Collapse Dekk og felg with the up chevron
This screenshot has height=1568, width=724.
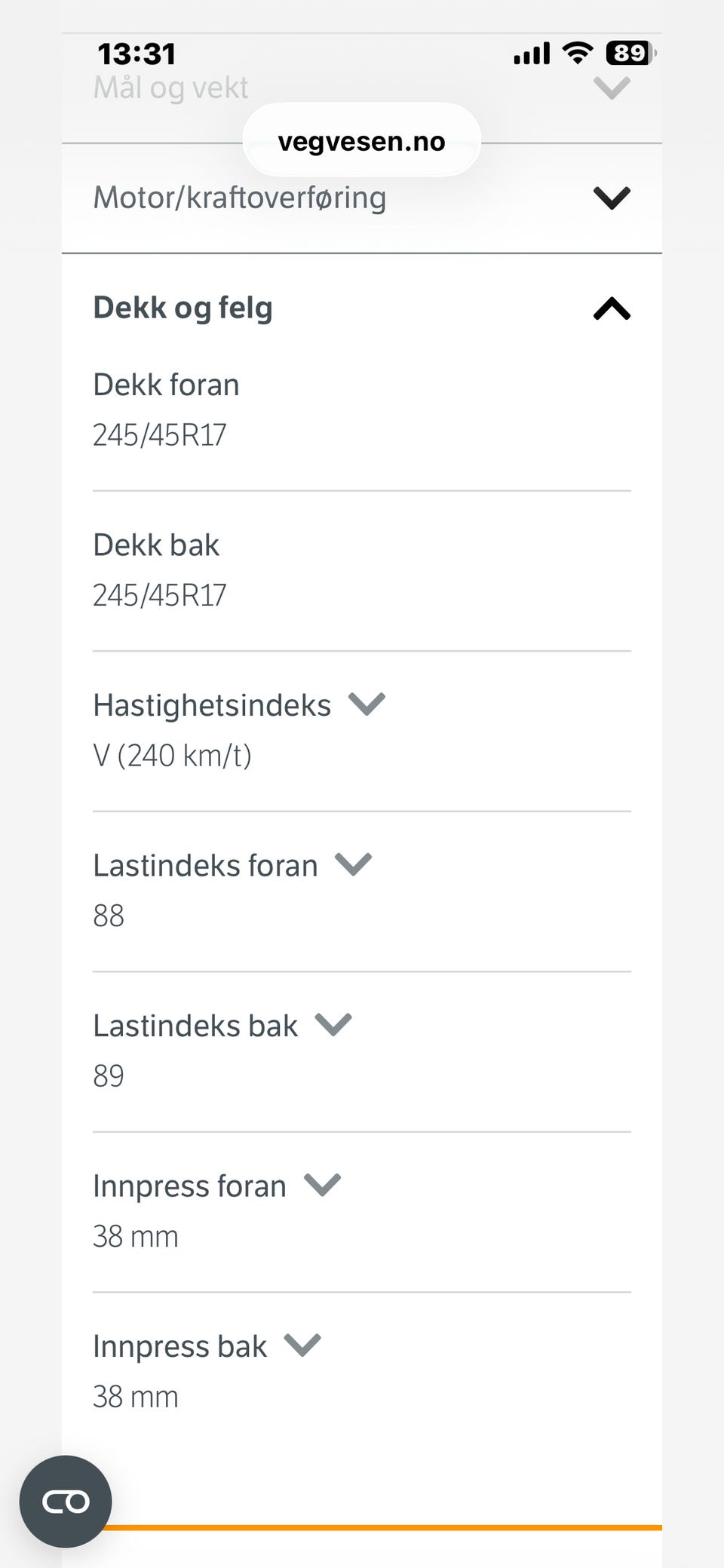(612, 308)
